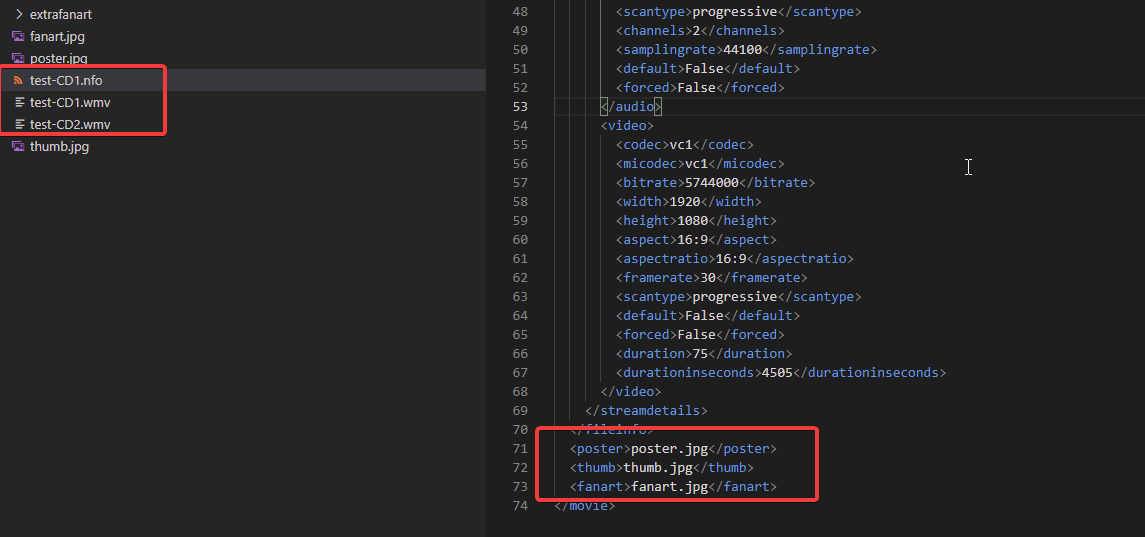Click the aspectratio tag line

point(735,259)
